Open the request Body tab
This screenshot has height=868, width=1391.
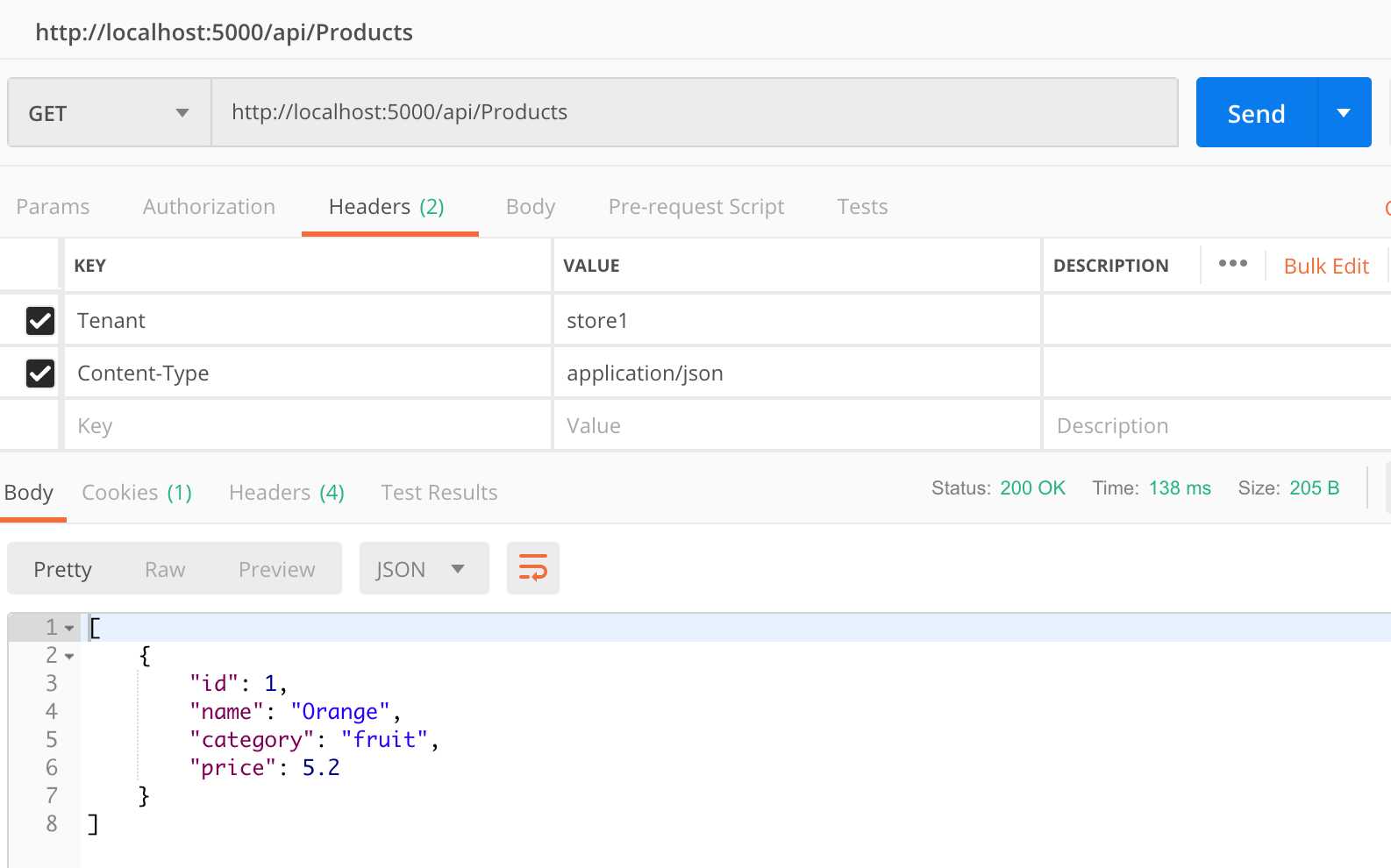click(x=531, y=207)
